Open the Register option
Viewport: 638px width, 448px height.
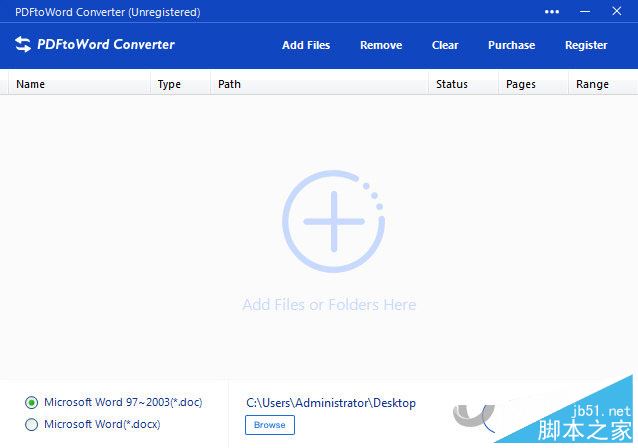[586, 46]
